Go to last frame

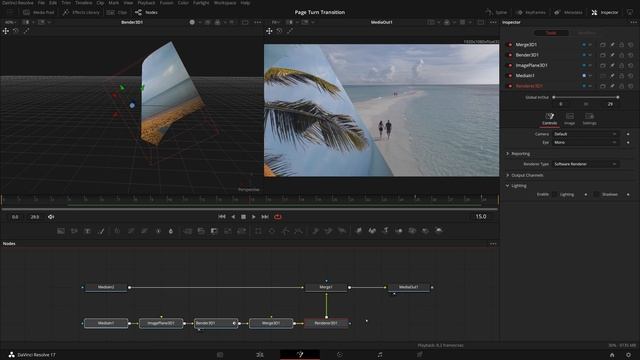pyautogui.click(x=265, y=217)
